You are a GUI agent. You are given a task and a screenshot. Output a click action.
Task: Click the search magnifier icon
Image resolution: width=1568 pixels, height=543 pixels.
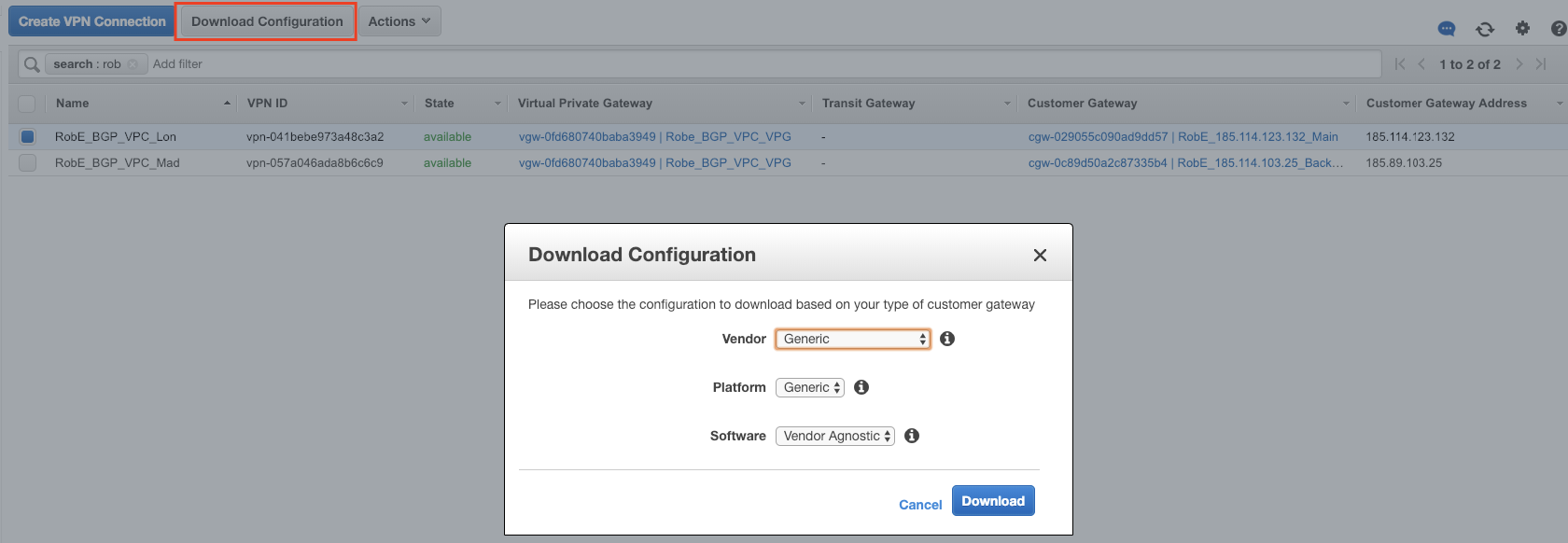pyautogui.click(x=32, y=64)
